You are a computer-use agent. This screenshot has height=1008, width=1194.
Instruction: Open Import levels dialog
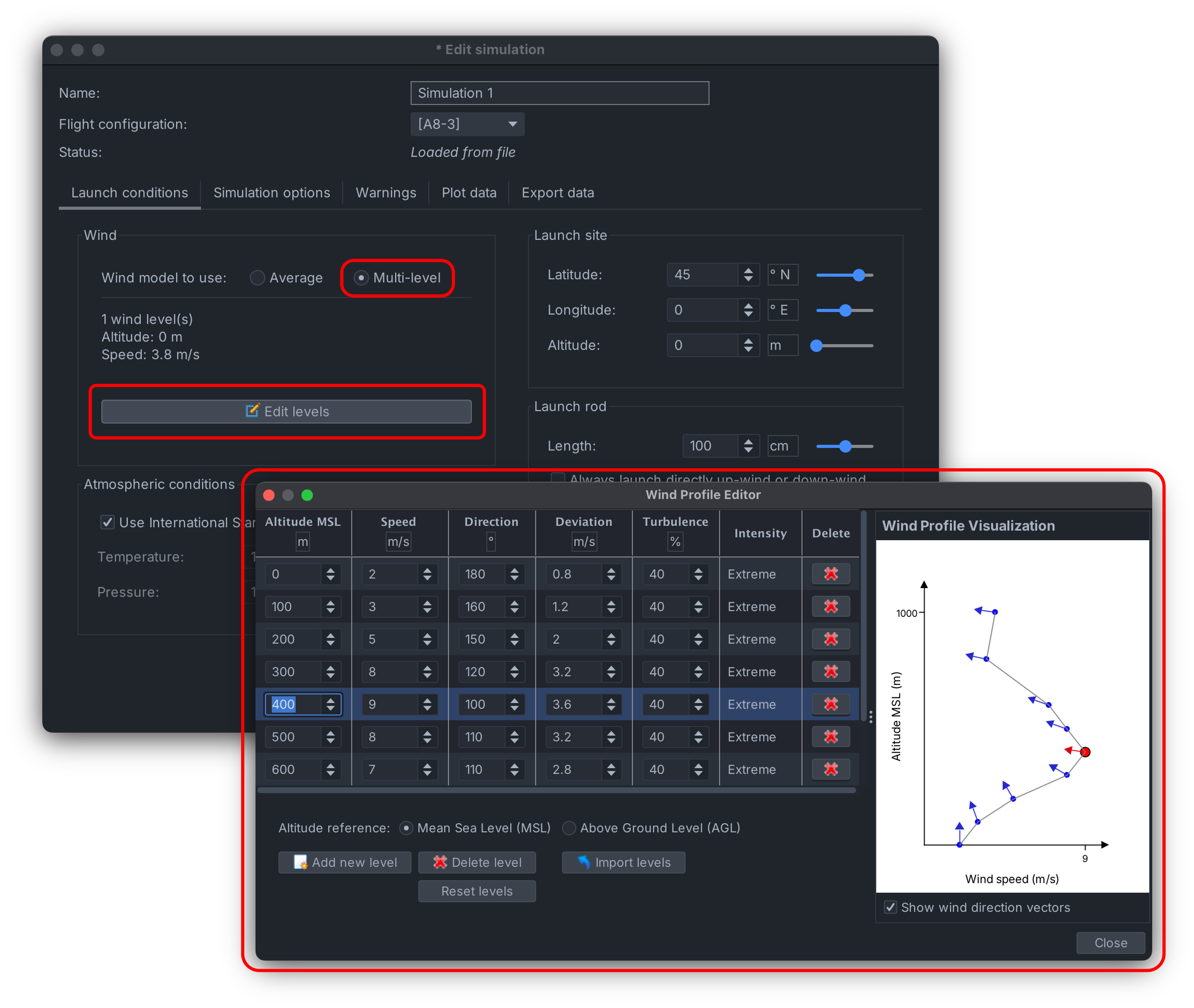tap(623, 862)
